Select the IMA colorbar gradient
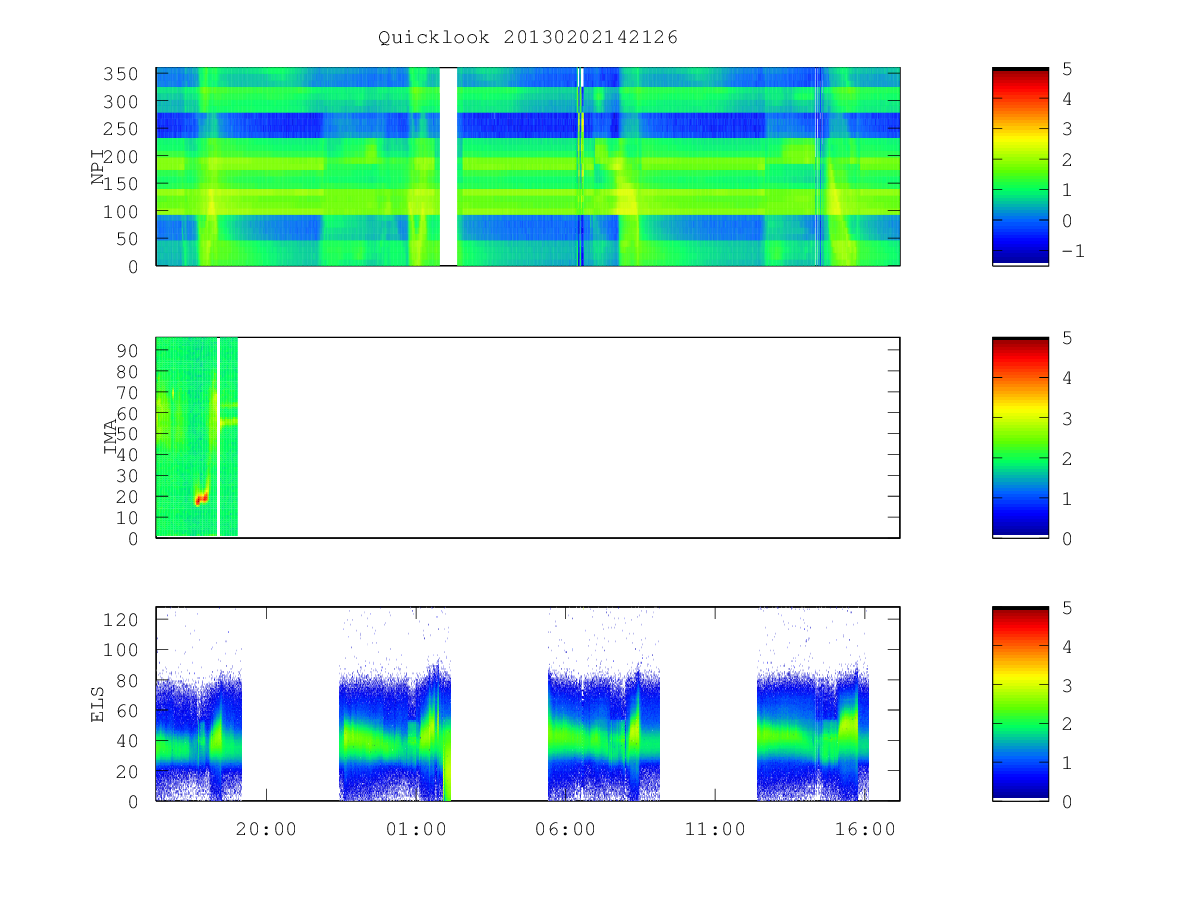1200x900 pixels. point(1020,437)
